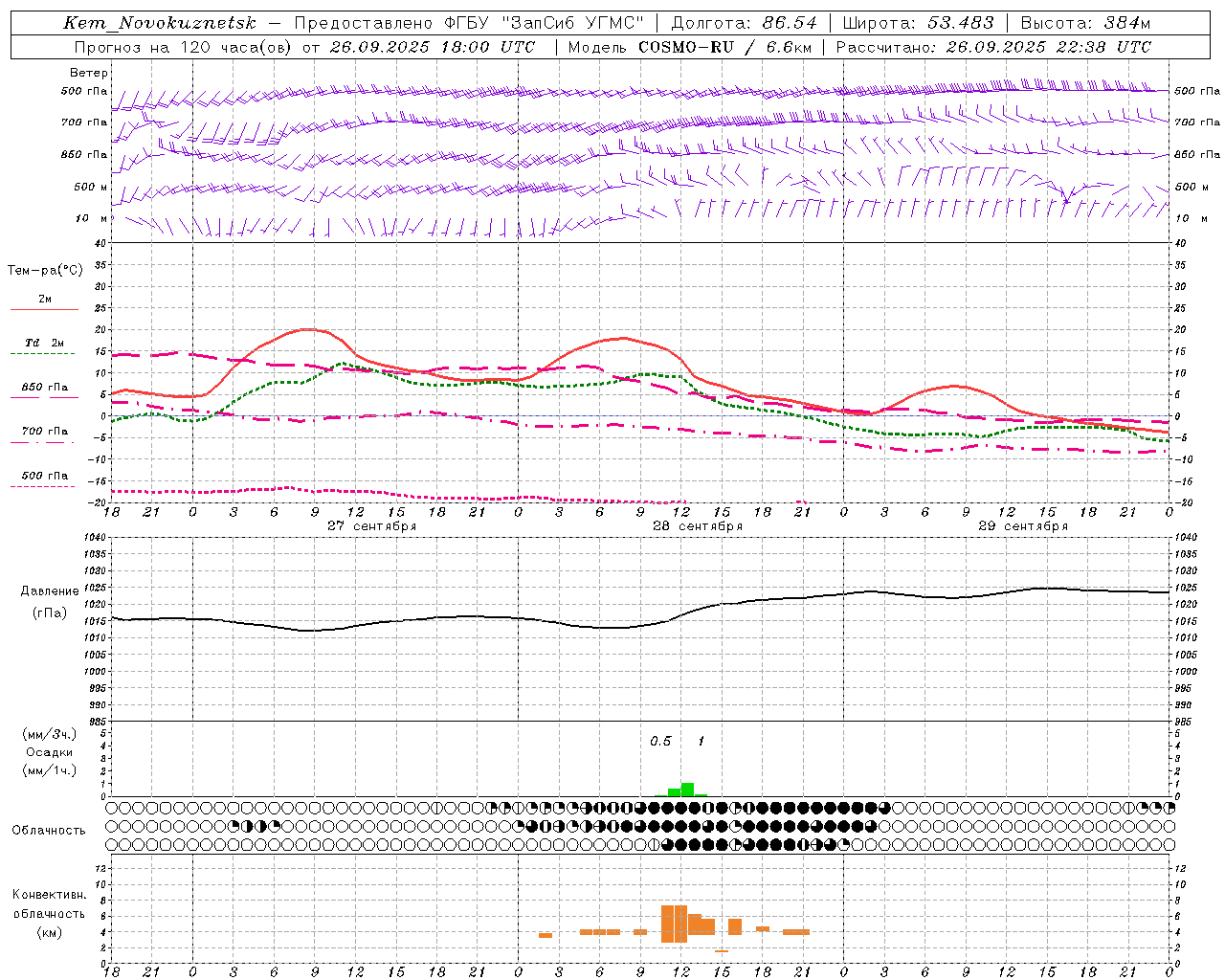Screen dimensions: 1225x980
Task: Click the 27 сентября date label
Action: click(x=371, y=526)
